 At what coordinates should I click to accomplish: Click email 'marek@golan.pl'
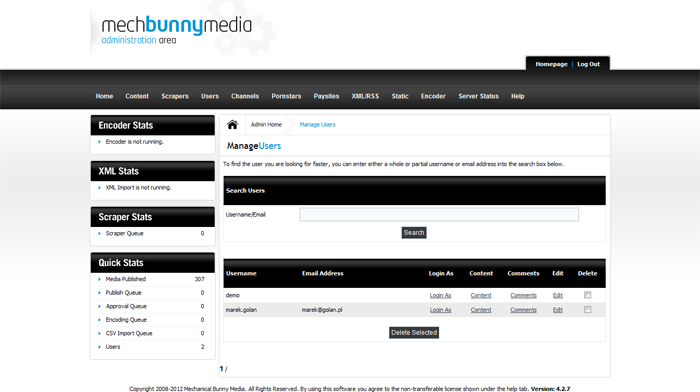[x=322, y=310]
